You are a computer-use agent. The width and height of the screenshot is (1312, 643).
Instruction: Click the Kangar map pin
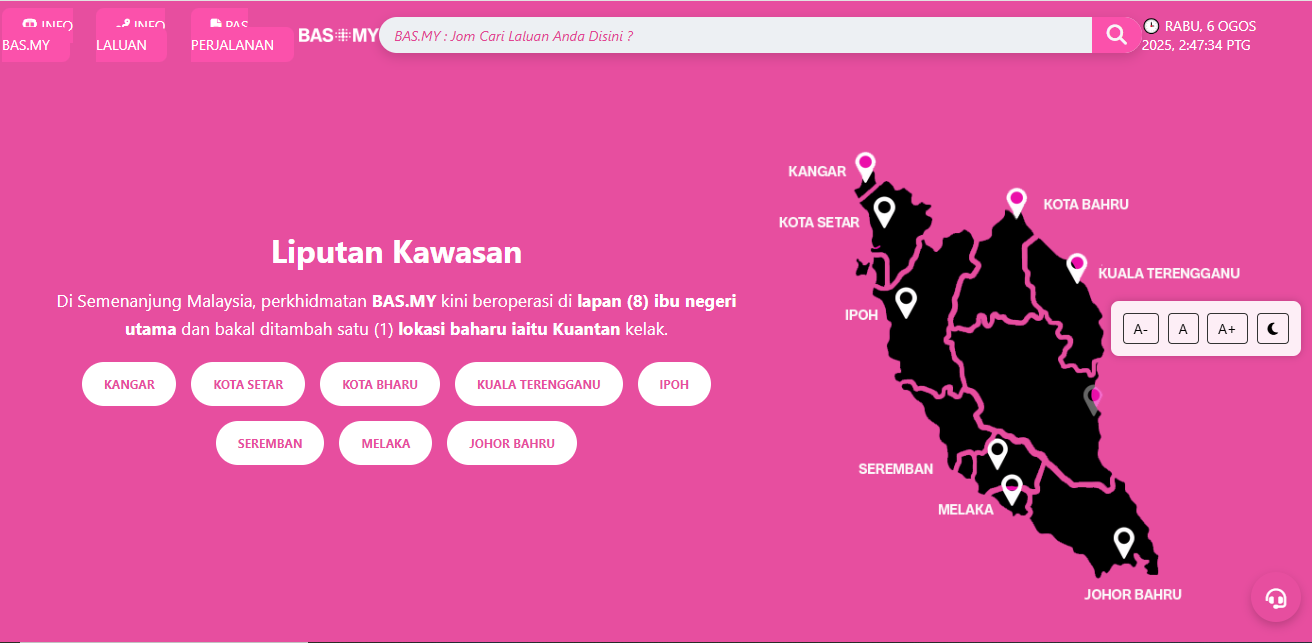click(865, 165)
